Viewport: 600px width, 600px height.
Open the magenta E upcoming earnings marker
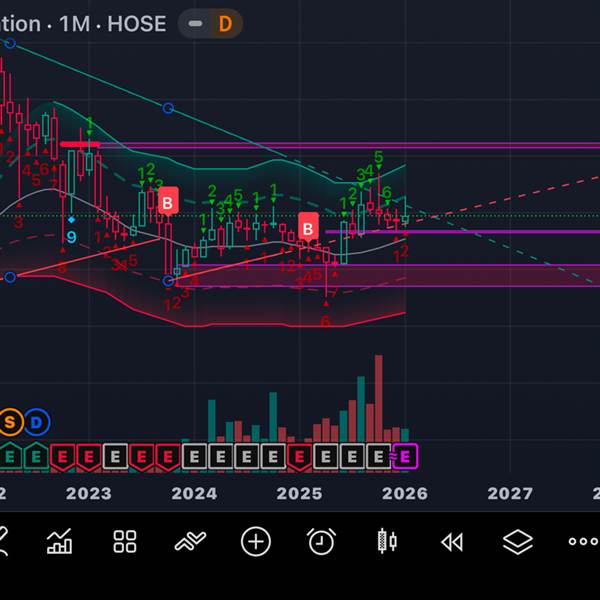405,456
